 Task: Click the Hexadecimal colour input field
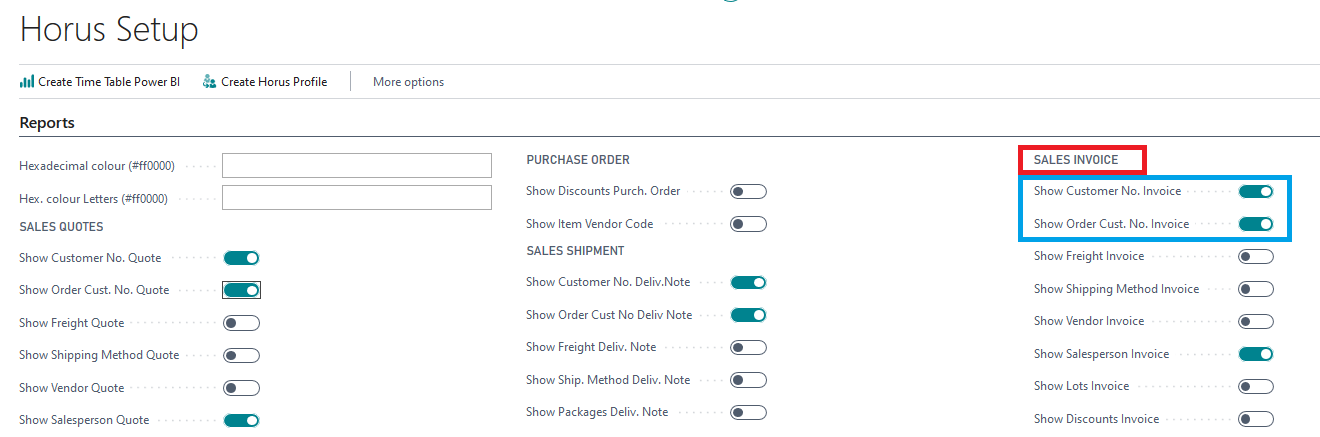point(357,166)
